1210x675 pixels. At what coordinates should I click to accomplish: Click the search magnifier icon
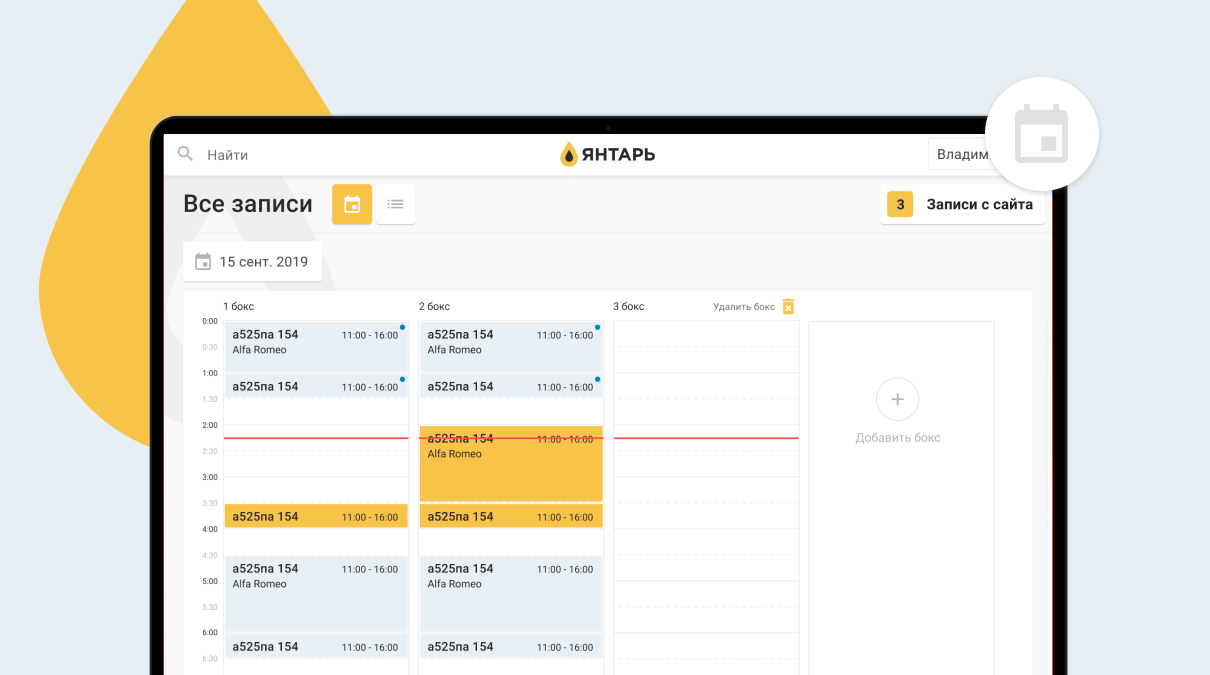click(185, 154)
